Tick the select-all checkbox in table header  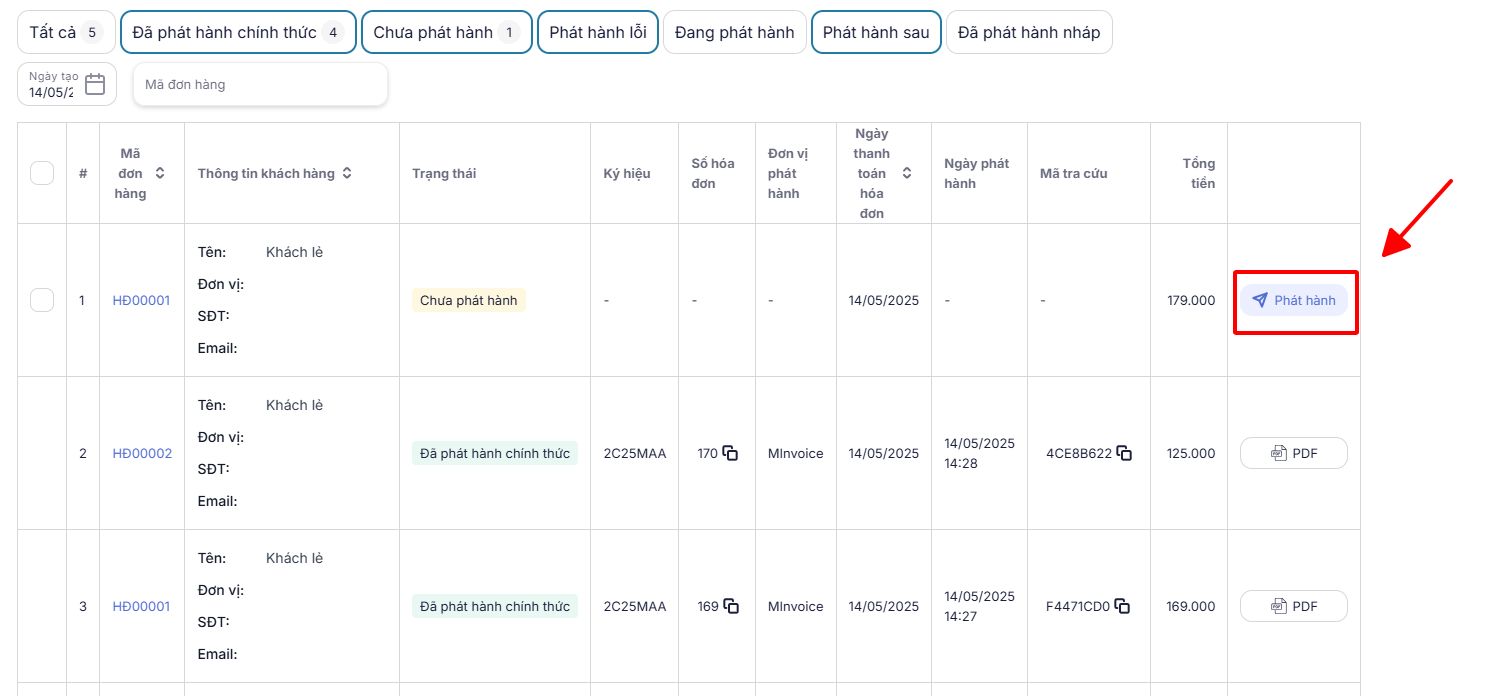[x=42, y=173]
